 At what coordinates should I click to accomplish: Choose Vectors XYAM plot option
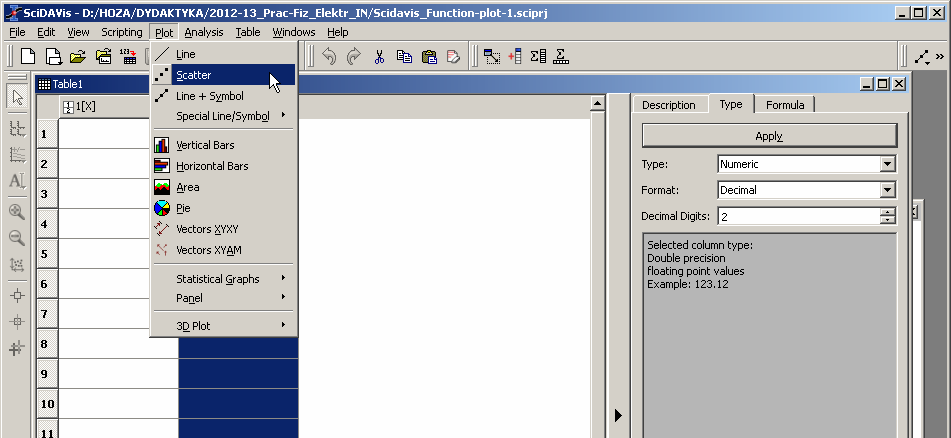point(224,250)
